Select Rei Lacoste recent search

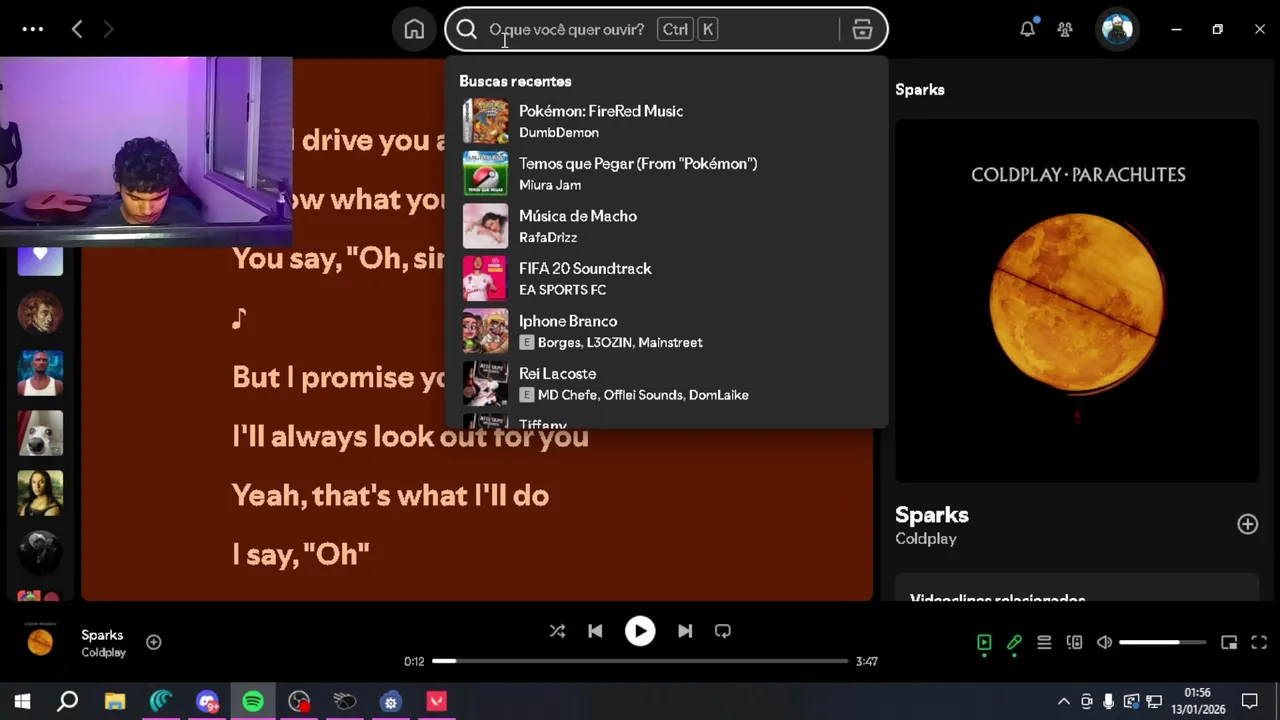(666, 384)
